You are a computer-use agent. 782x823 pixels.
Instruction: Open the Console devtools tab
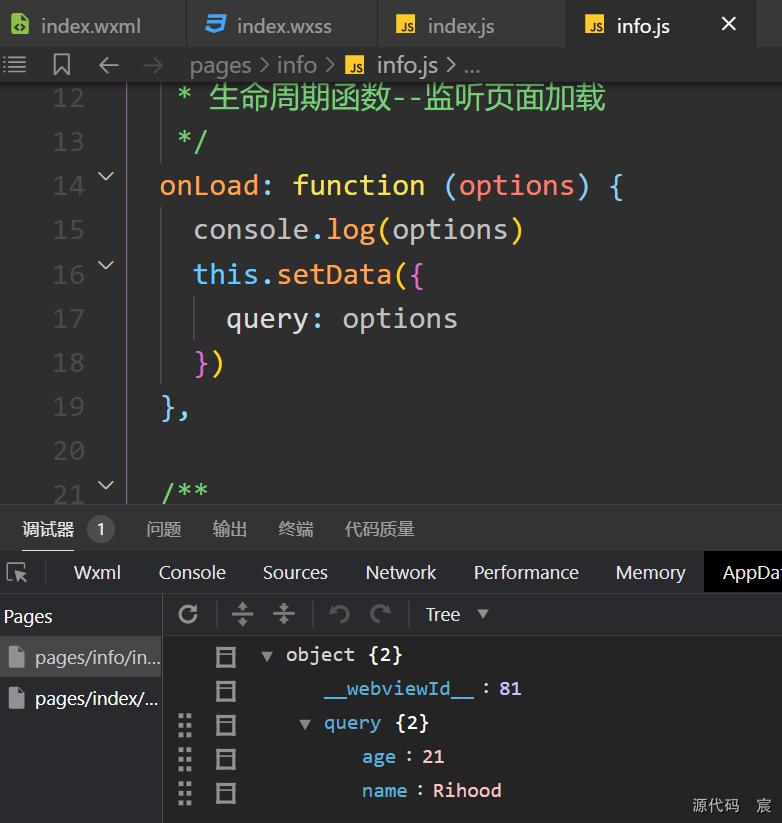[192, 573]
